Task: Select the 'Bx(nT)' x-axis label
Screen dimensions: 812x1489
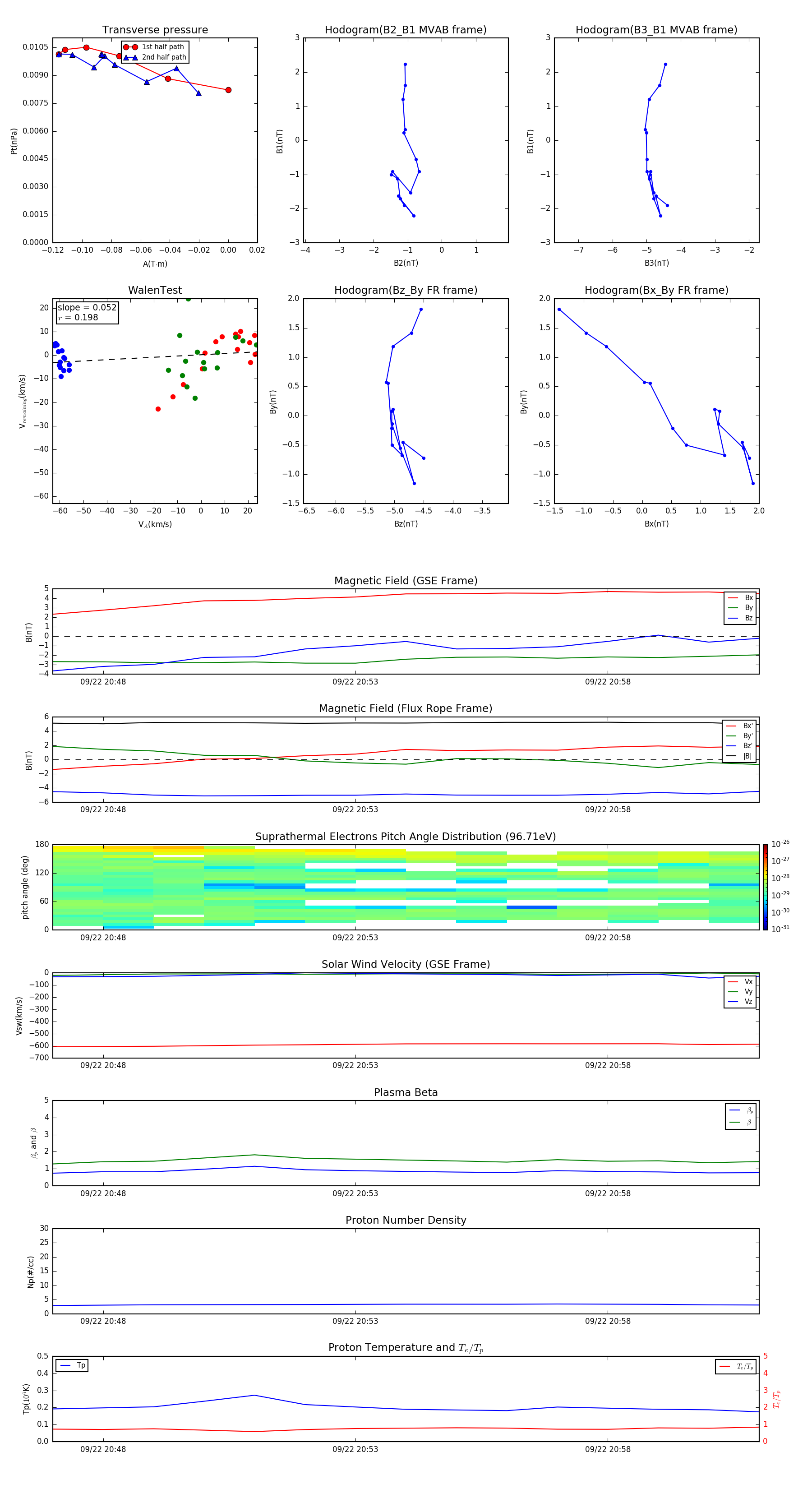Action: click(x=656, y=524)
